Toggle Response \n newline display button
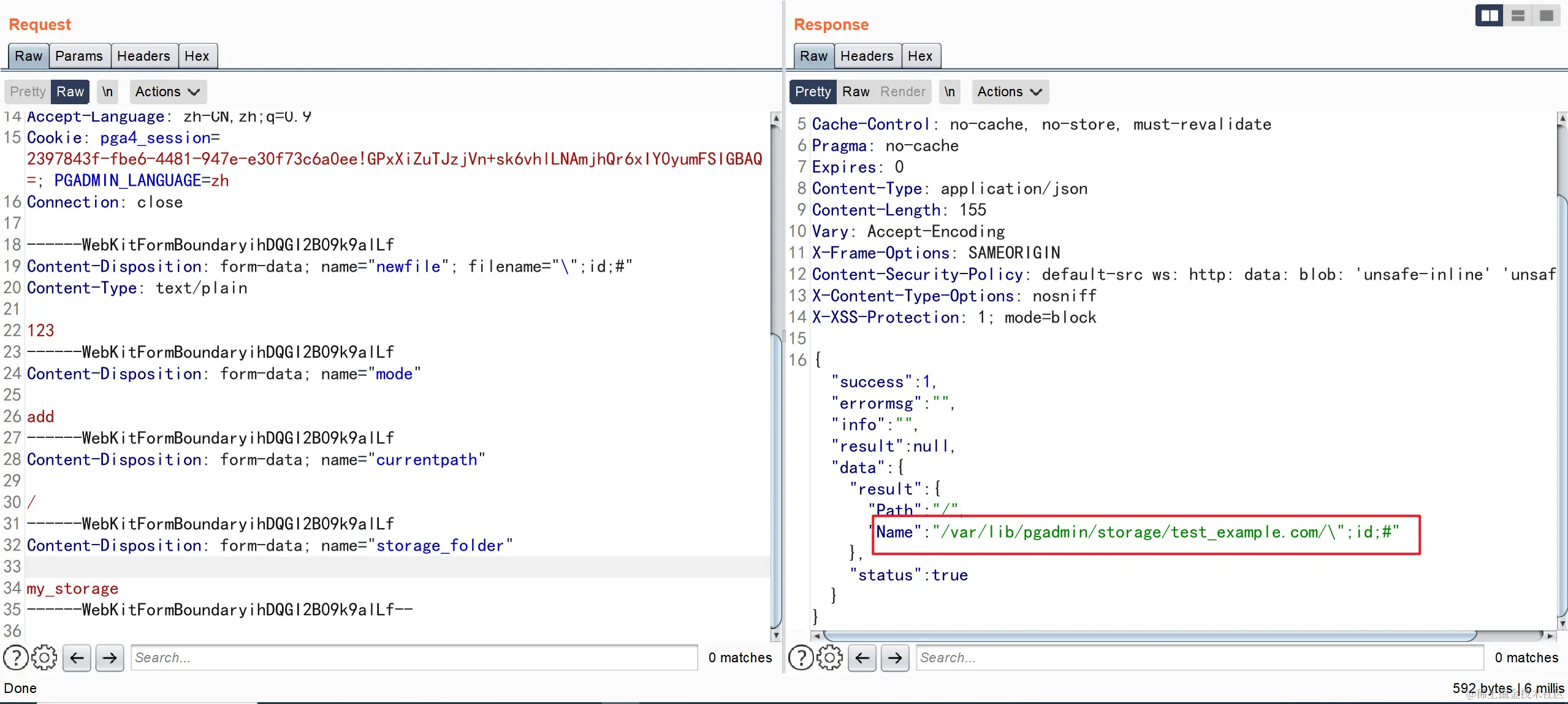Viewport: 1568px width, 704px height. [x=949, y=91]
